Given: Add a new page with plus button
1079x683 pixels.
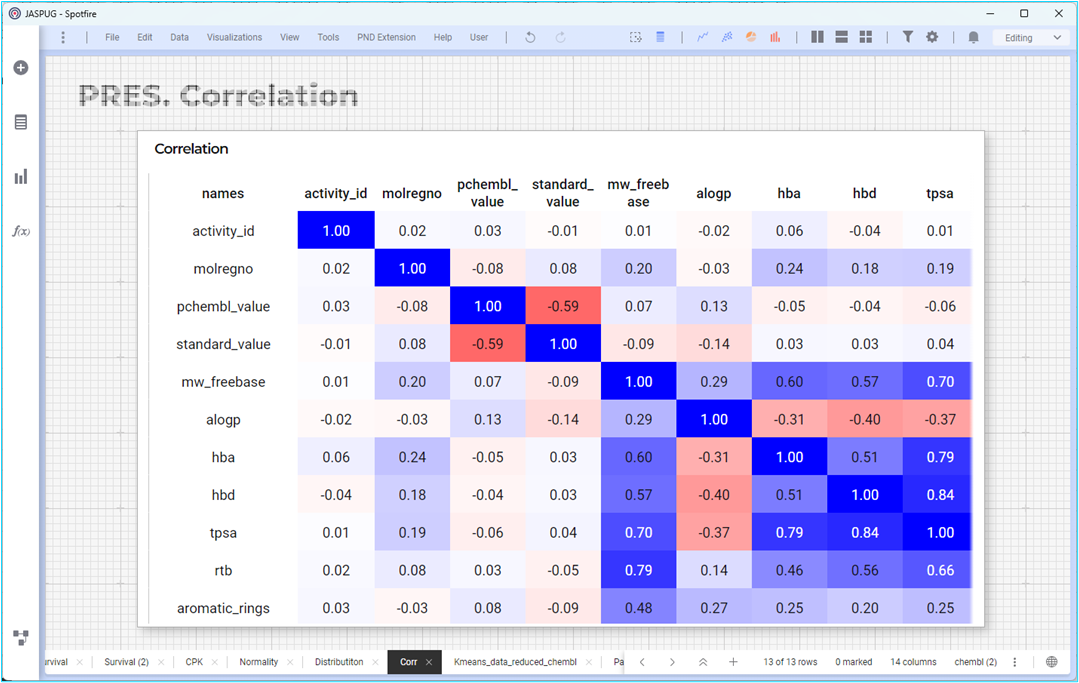Looking at the screenshot, I should tap(733, 662).
